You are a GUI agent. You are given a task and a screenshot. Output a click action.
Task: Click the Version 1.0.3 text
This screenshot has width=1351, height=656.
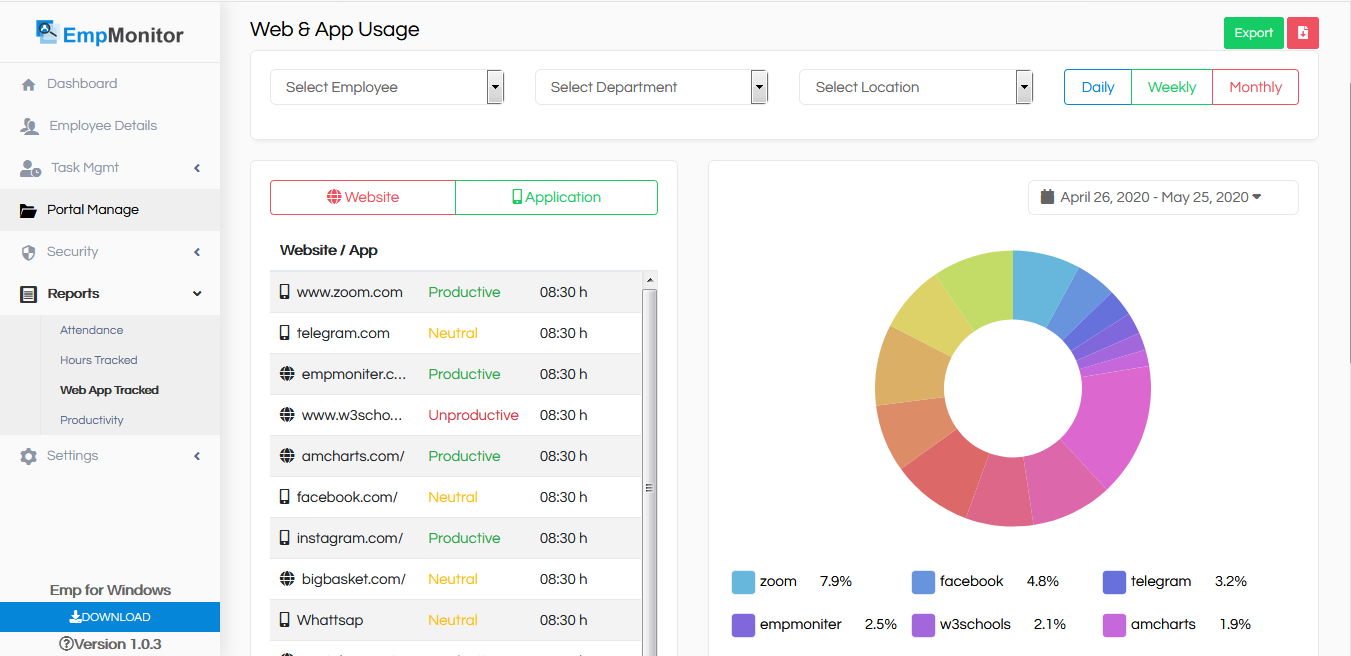(118, 644)
